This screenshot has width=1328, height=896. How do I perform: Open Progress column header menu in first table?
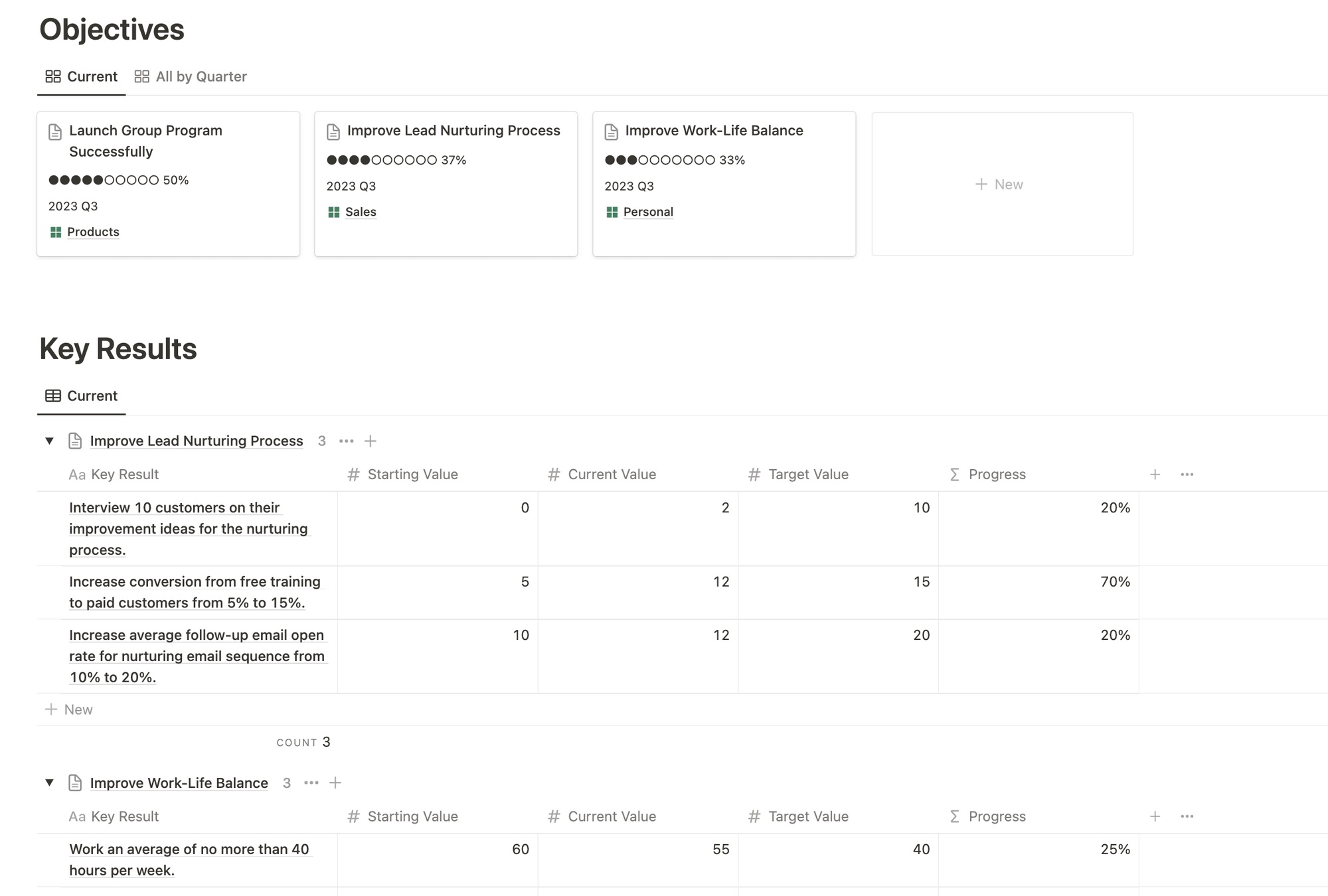click(x=996, y=474)
